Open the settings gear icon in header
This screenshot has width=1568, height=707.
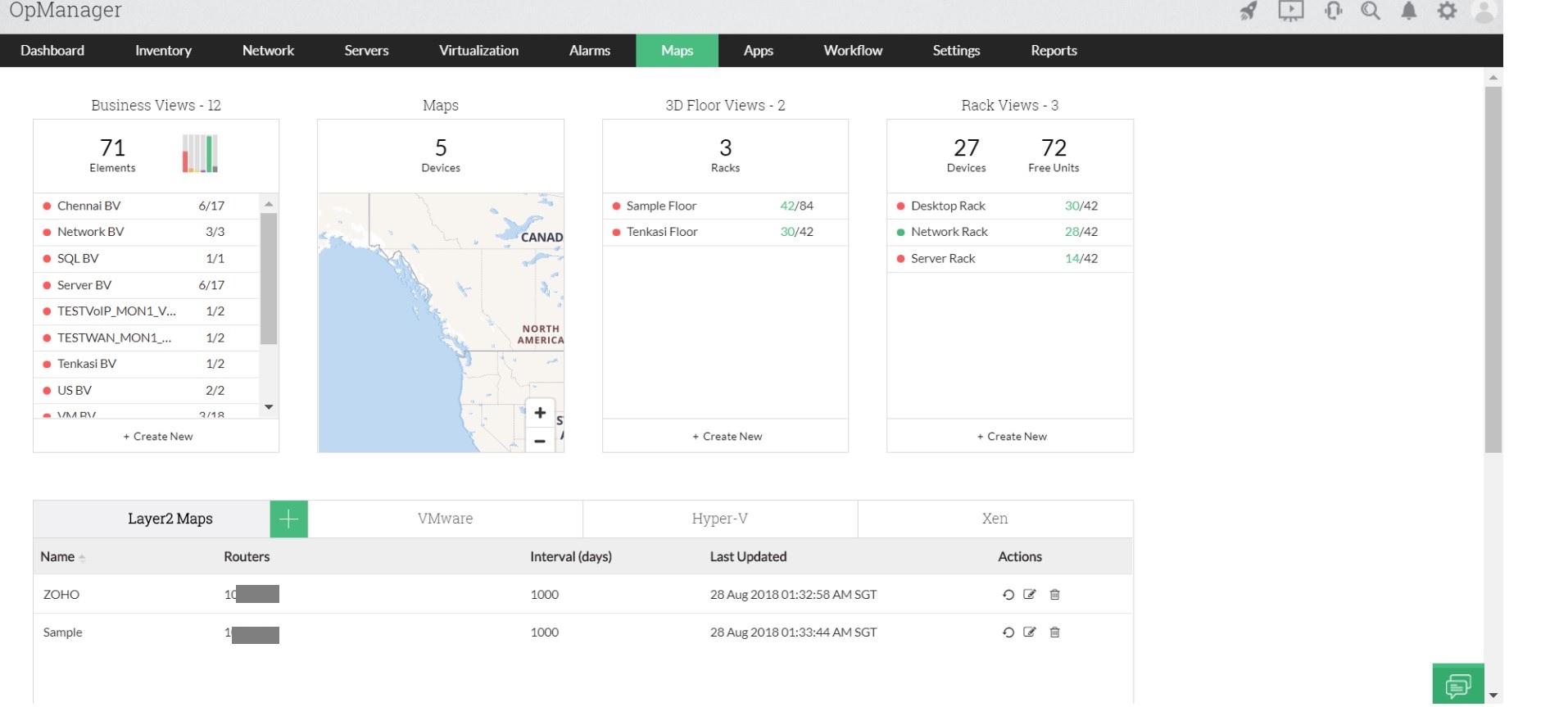1447,11
